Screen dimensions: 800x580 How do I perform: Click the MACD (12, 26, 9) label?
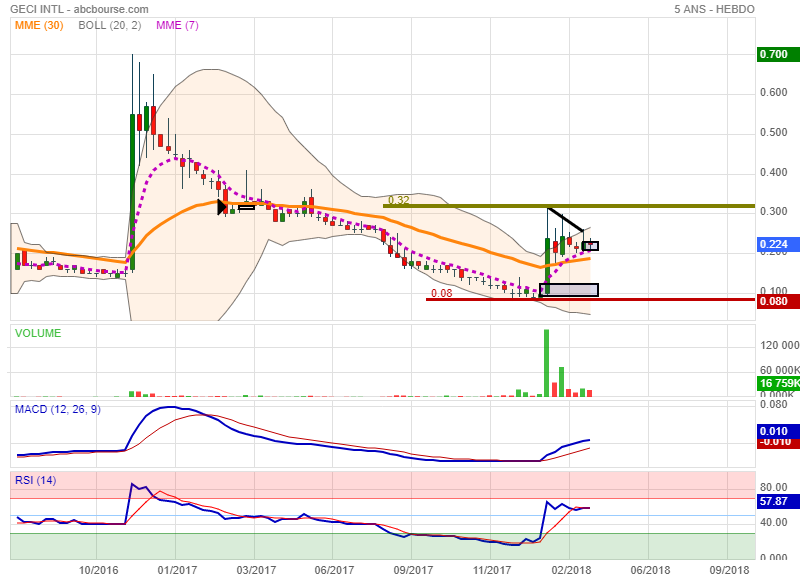58,409
